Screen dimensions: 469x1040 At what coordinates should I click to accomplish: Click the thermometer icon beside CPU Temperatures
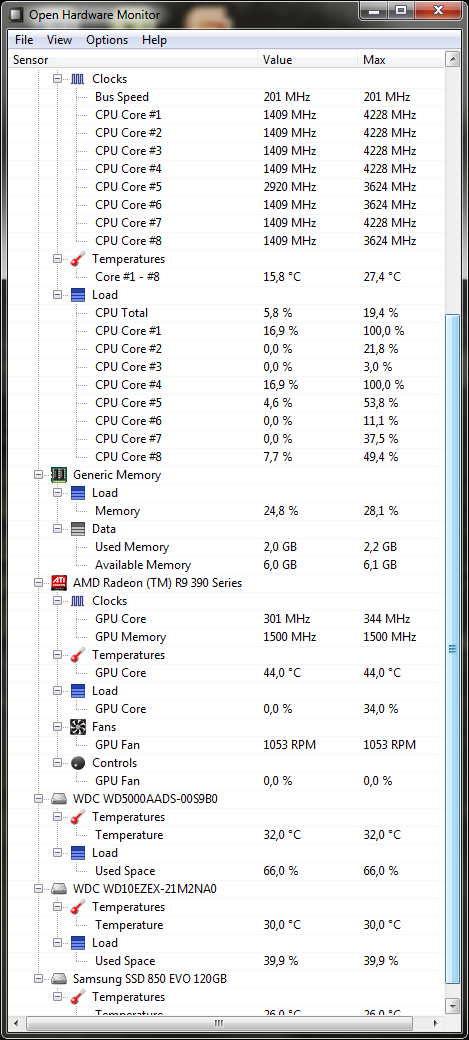pos(78,259)
